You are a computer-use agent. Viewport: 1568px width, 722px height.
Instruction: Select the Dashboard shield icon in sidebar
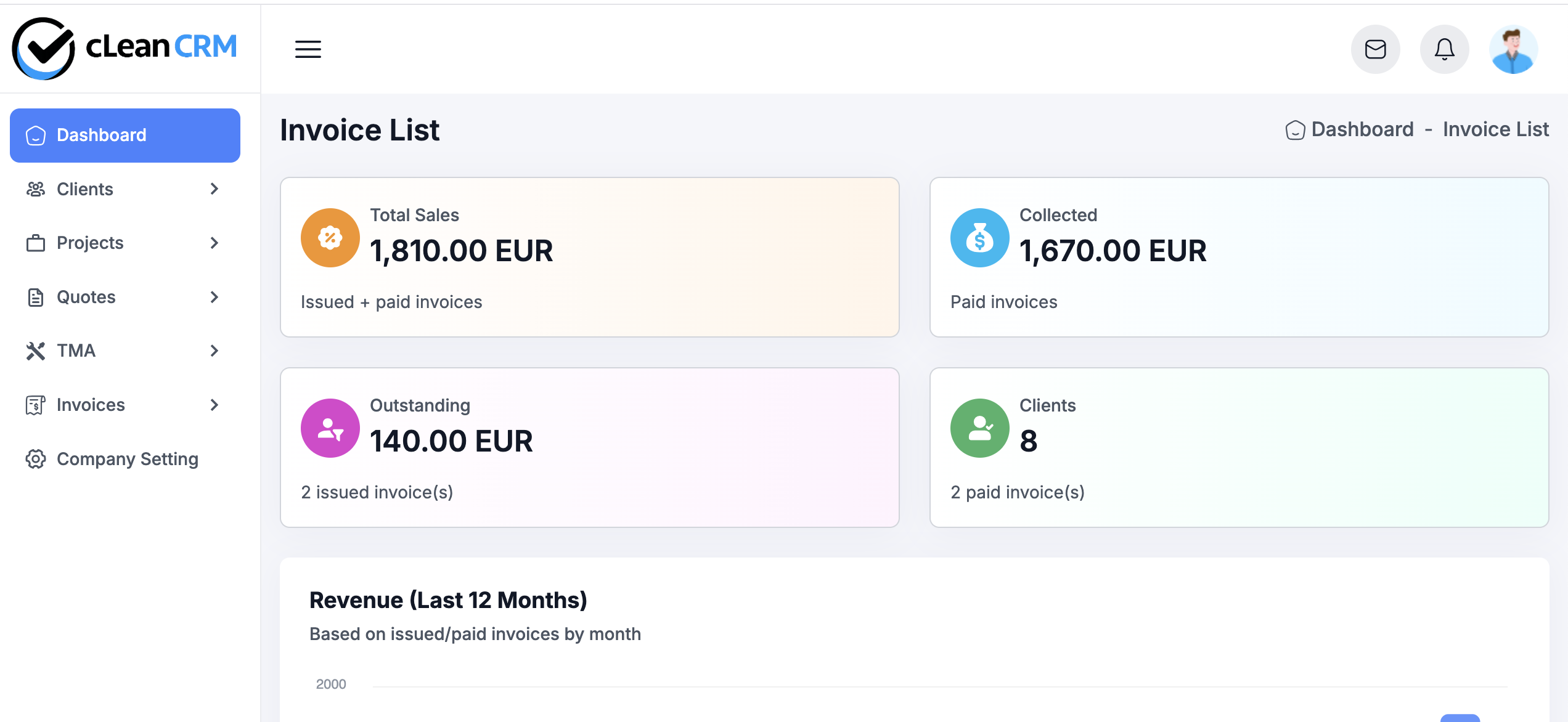36,135
